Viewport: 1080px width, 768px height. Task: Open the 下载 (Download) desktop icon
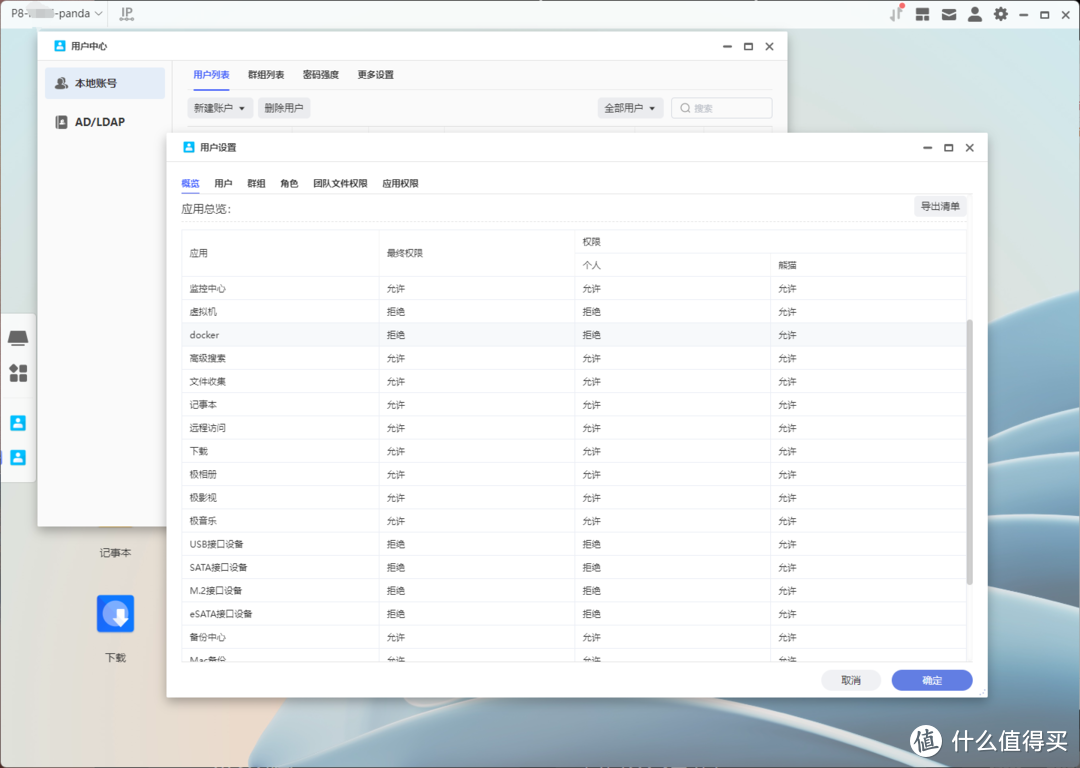(x=115, y=613)
